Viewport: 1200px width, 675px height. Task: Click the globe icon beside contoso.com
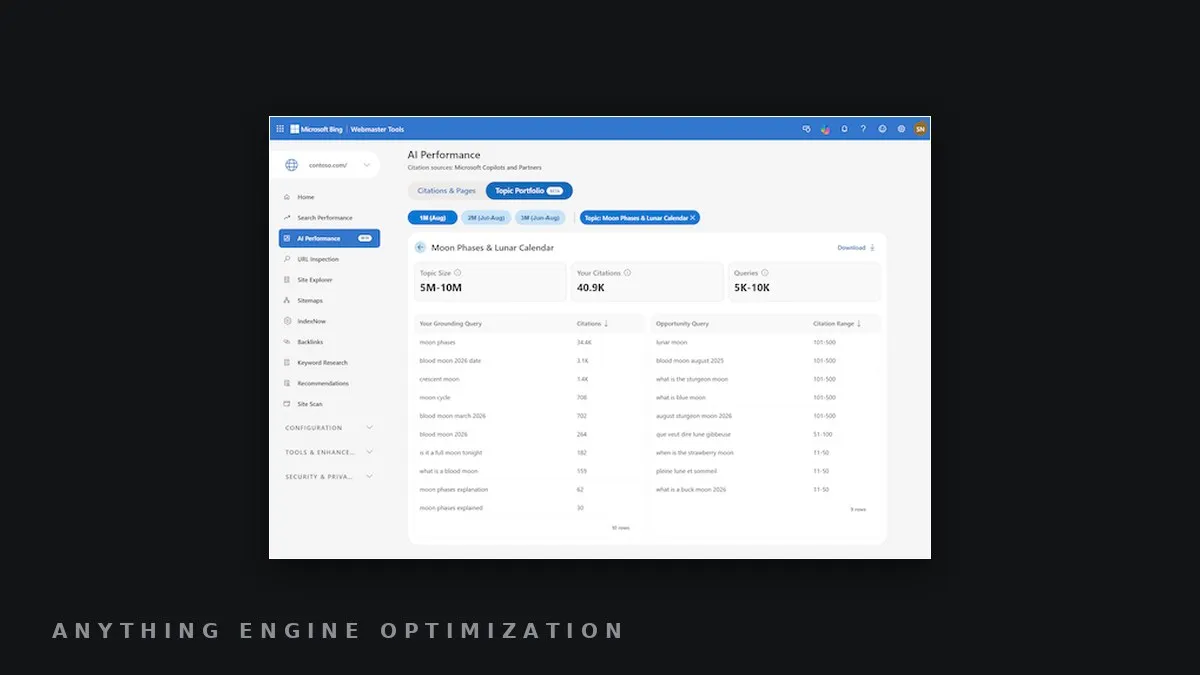point(291,165)
